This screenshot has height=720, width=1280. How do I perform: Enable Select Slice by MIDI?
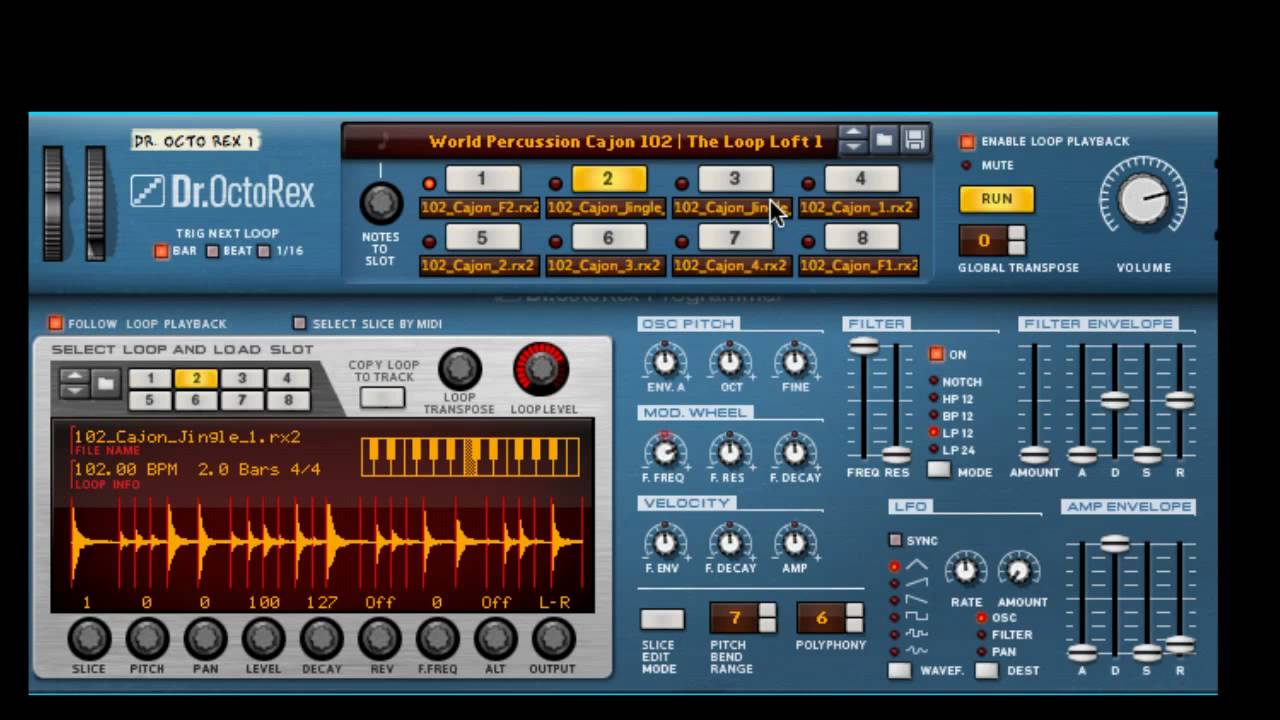tap(299, 323)
